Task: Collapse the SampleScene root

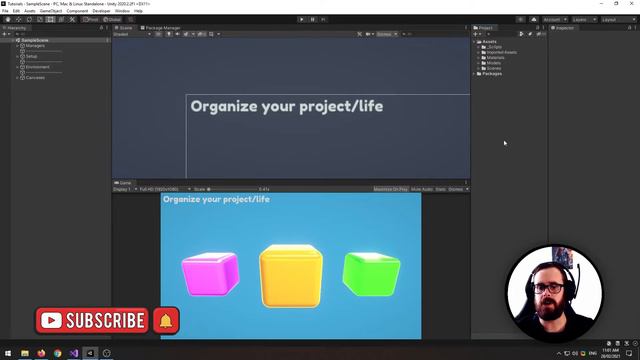Action: point(13,40)
